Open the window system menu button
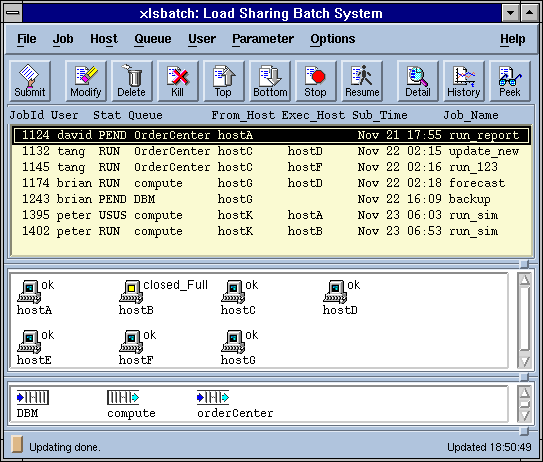Viewport: 543px width, 462px height. point(13,13)
